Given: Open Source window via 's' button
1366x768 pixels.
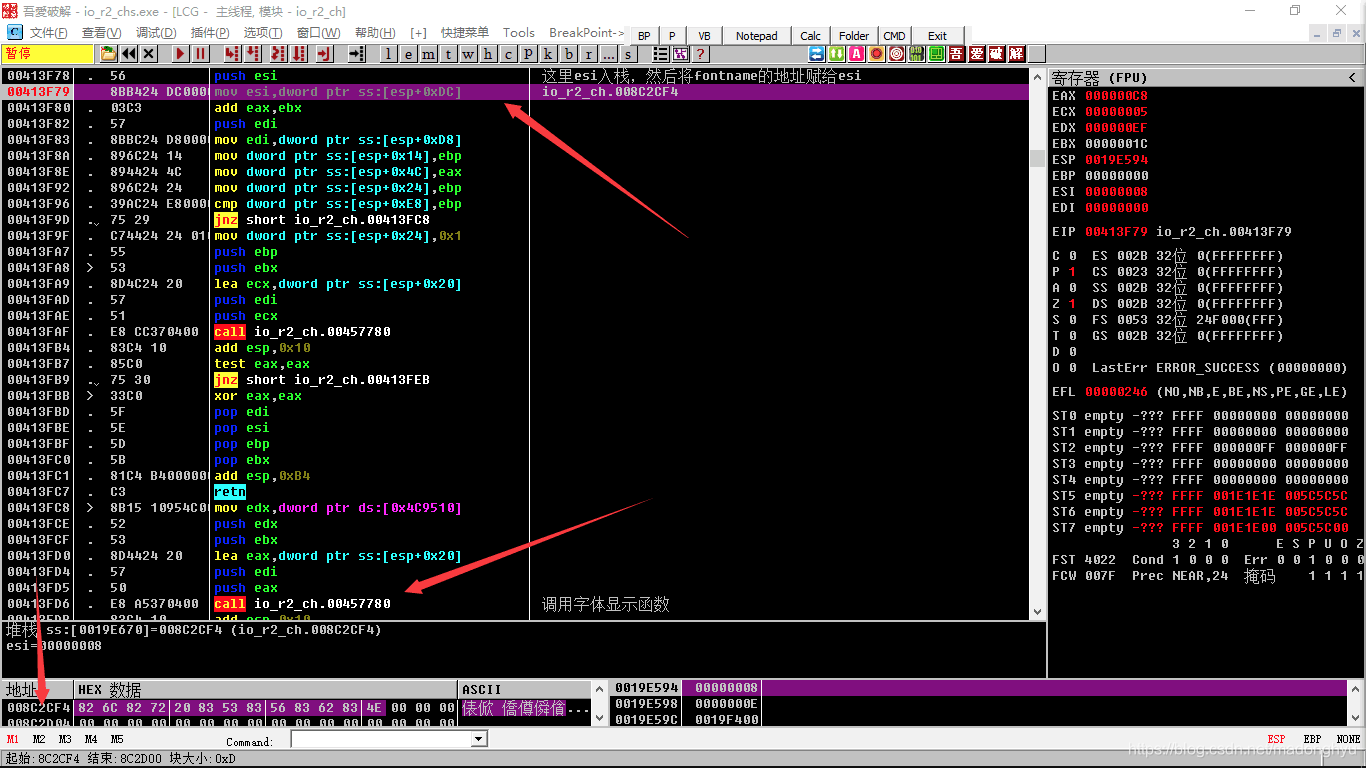Looking at the screenshot, I should (x=628, y=54).
